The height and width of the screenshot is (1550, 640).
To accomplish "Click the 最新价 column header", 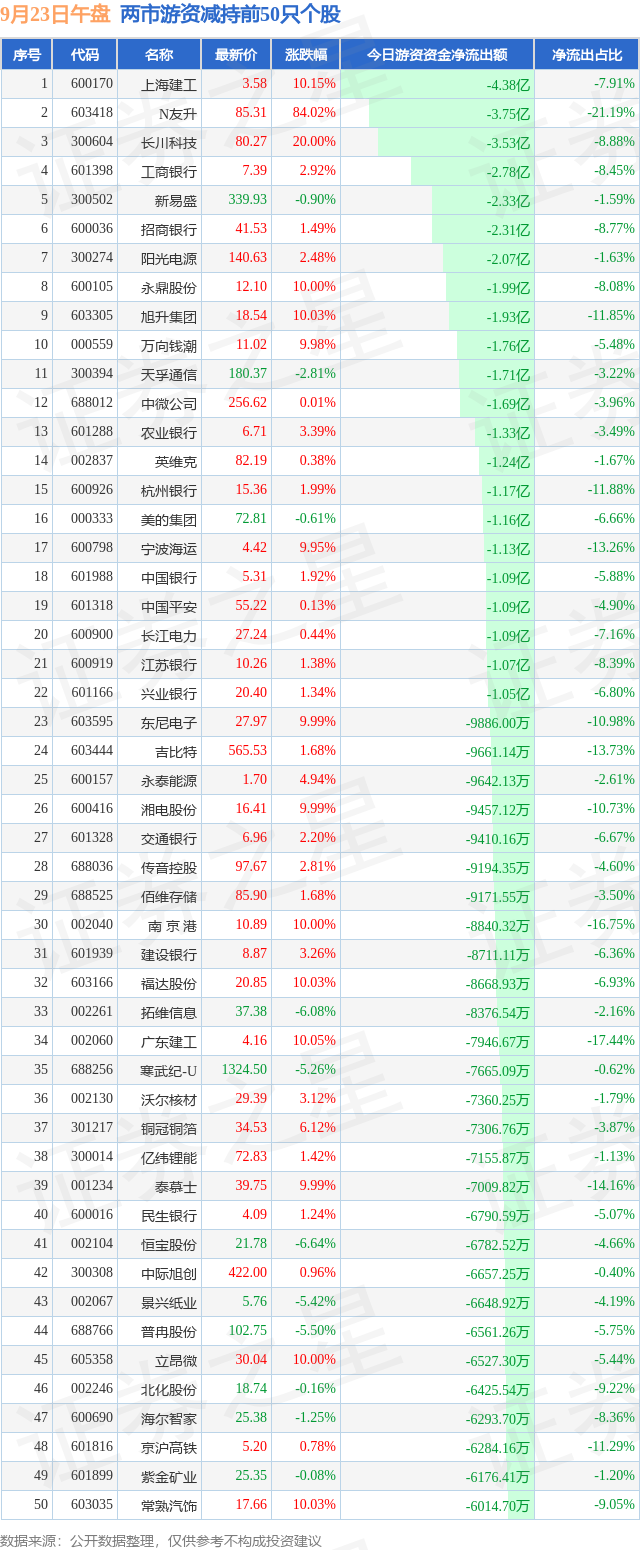I will pyautogui.click(x=235, y=55).
